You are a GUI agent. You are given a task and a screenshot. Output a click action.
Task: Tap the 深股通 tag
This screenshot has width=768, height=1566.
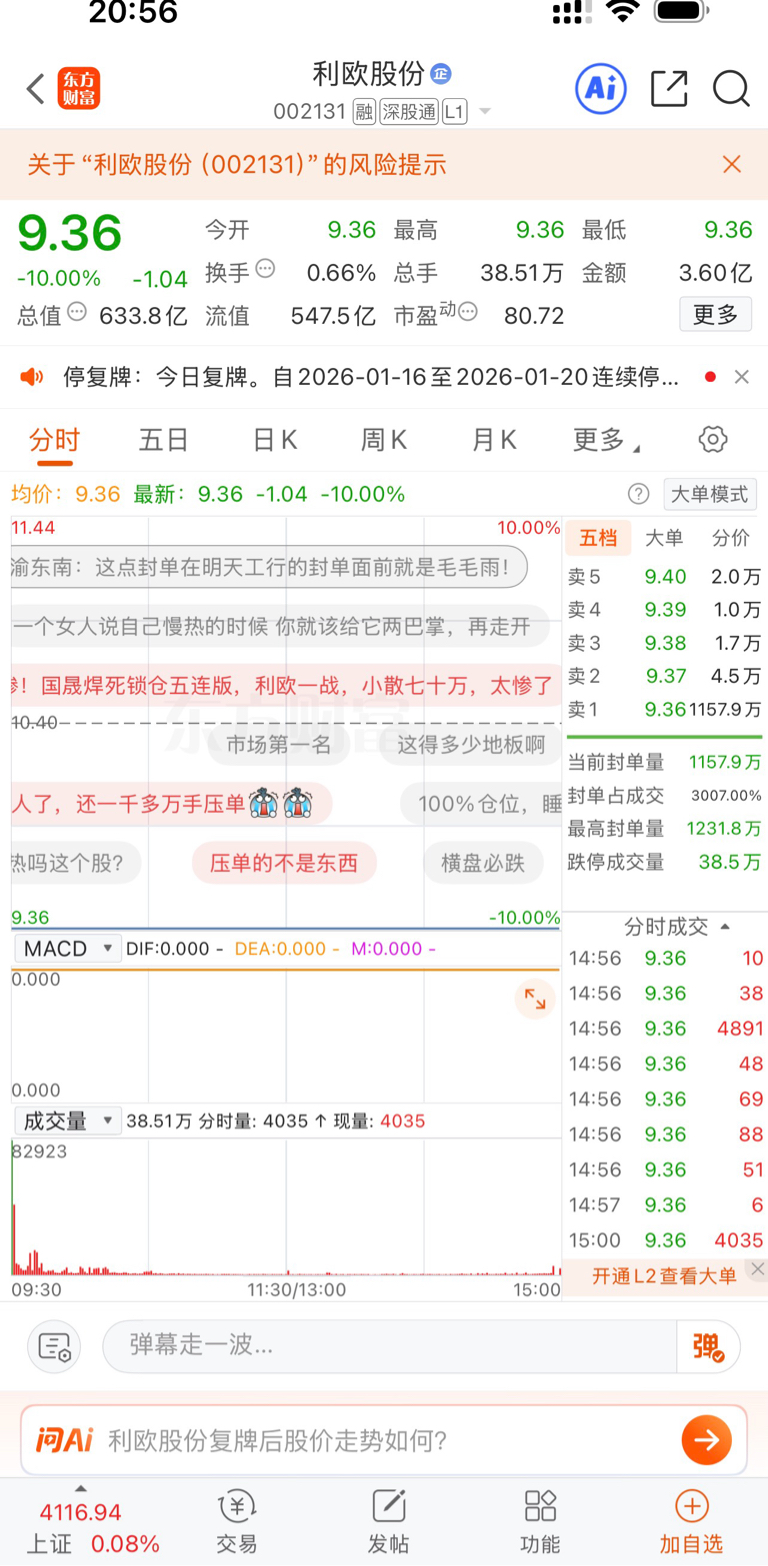coord(408,112)
